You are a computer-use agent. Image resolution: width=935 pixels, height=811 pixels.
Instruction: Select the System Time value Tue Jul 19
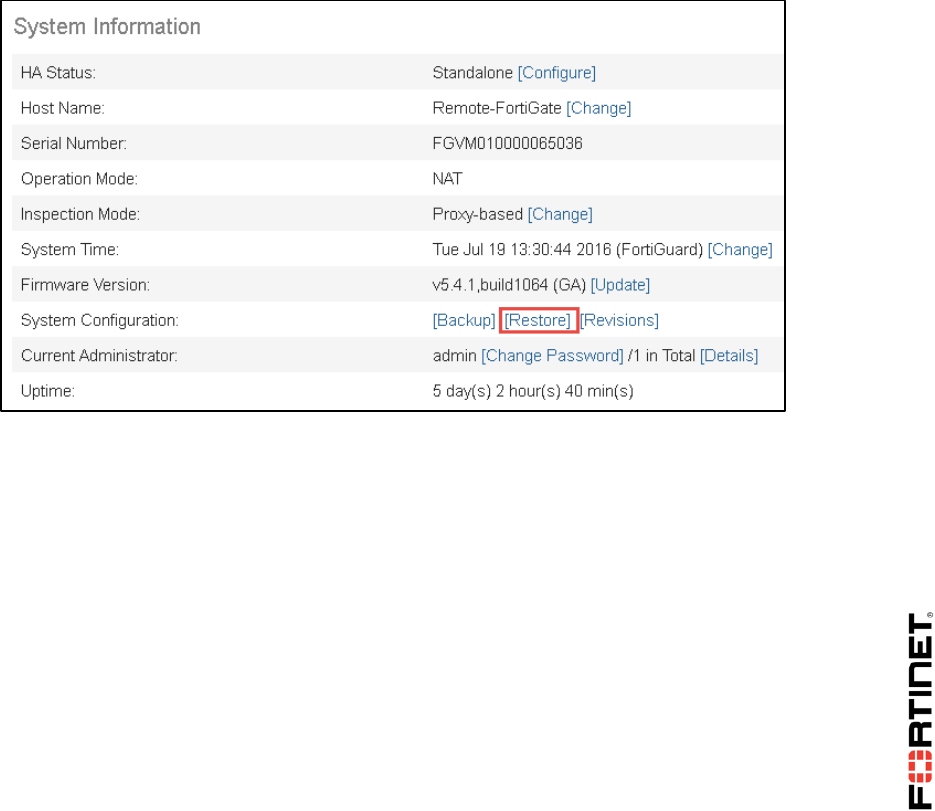click(568, 249)
